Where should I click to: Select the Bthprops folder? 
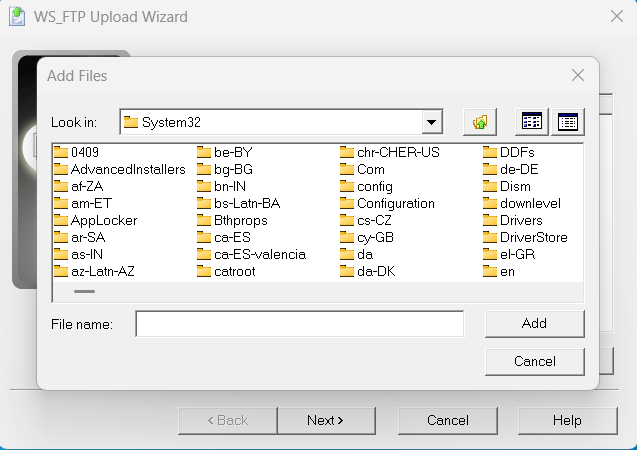tap(232, 221)
